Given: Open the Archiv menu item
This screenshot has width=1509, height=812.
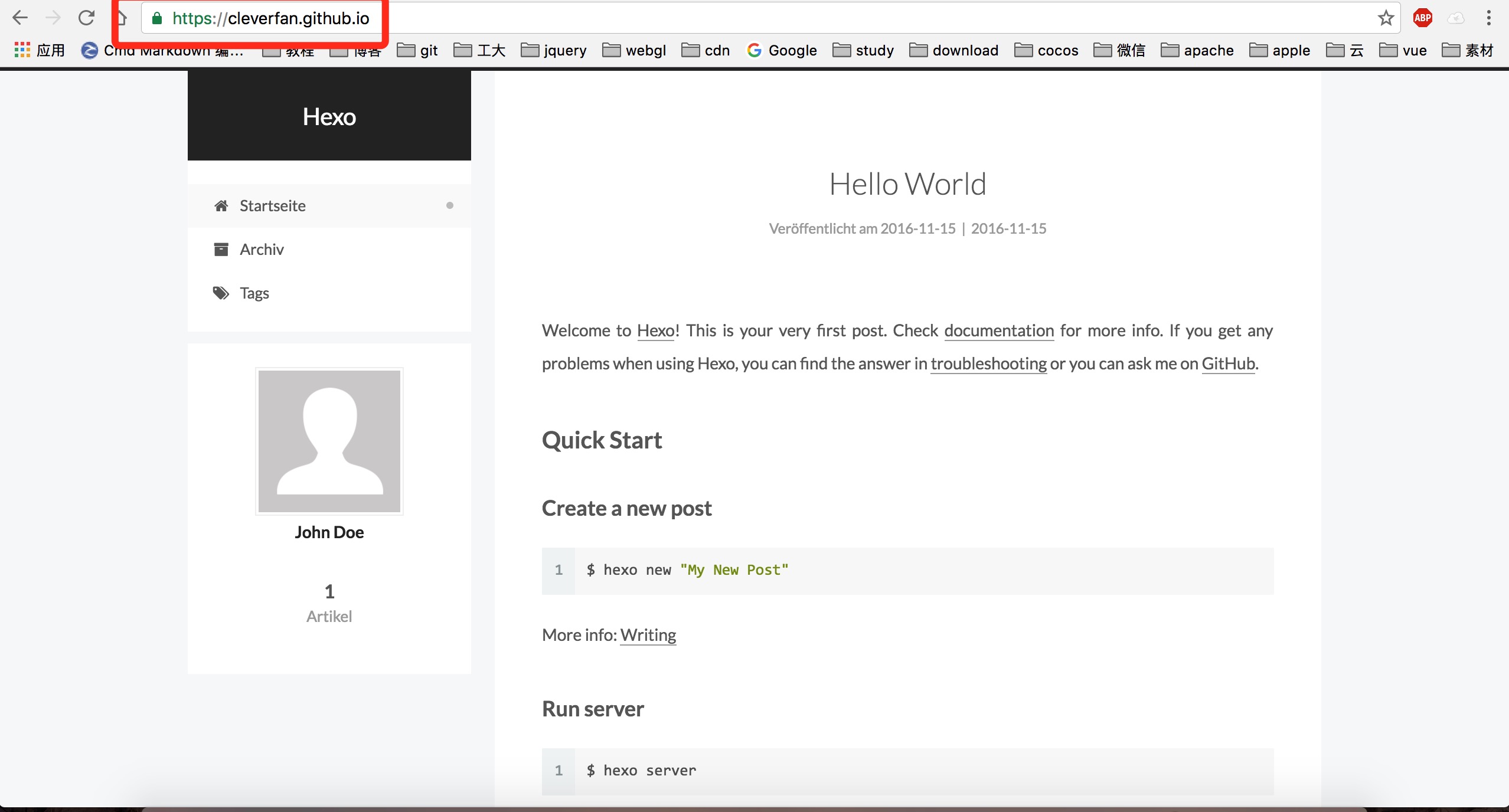Looking at the screenshot, I should pyautogui.click(x=262, y=250).
